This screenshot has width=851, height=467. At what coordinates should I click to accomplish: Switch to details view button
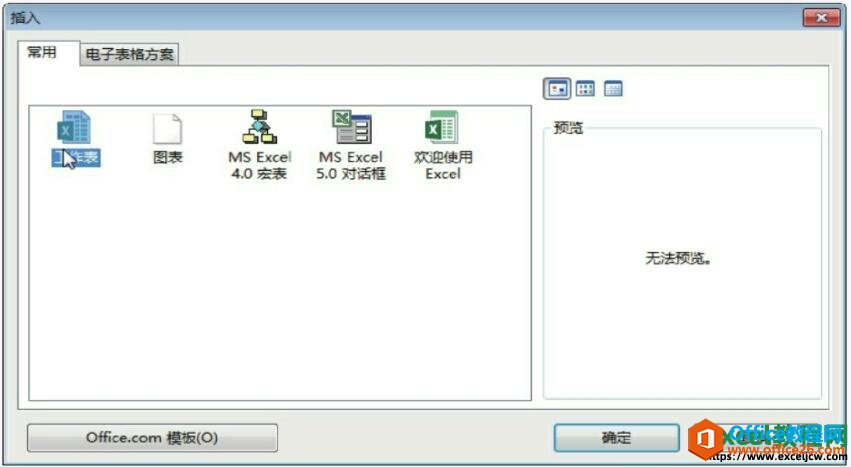tap(613, 89)
